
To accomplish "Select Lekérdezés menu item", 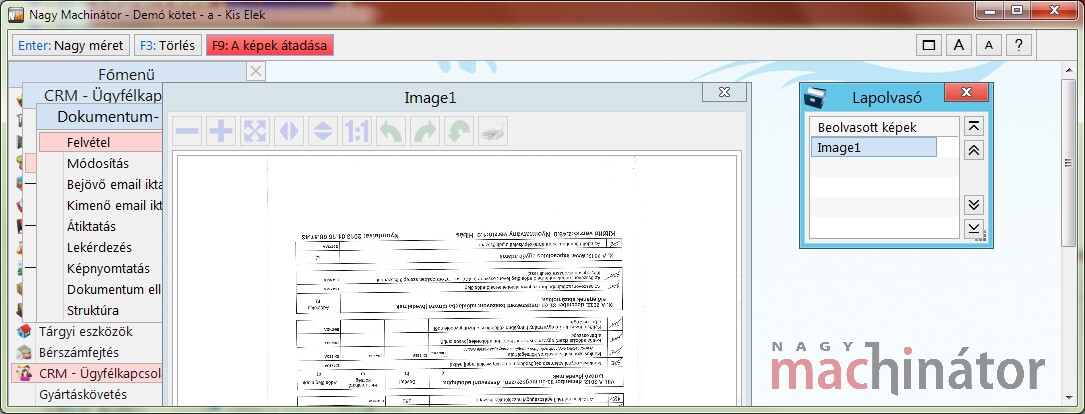I will click(x=100, y=247).
